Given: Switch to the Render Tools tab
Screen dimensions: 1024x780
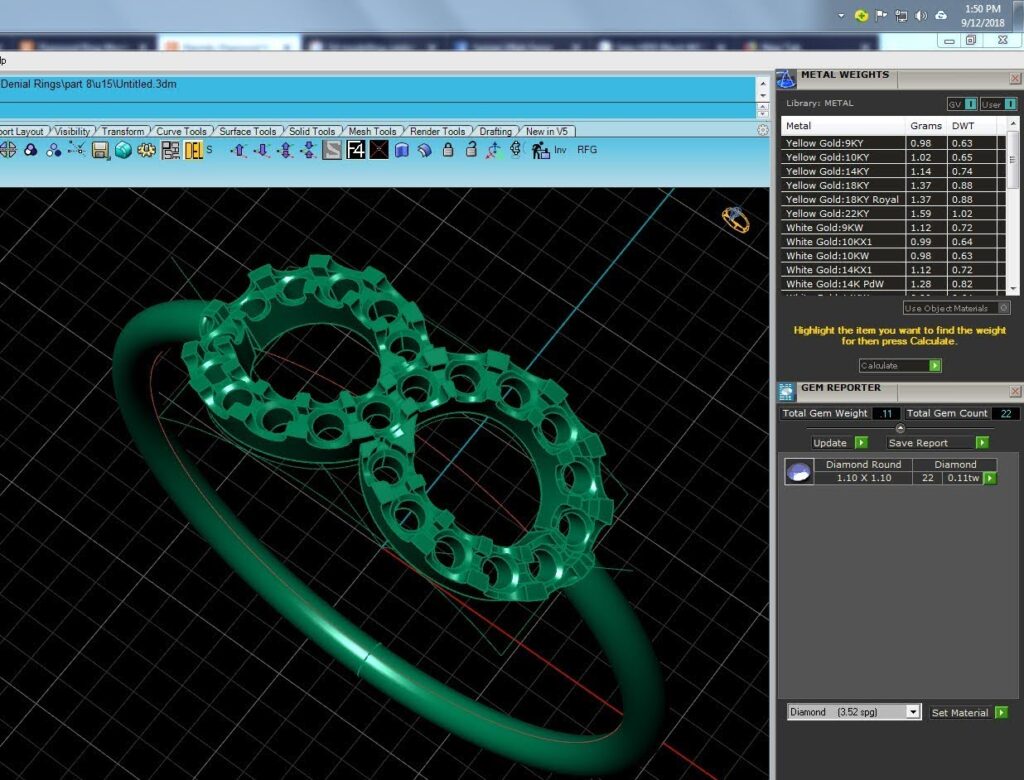Looking at the screenshot, I should (438, 131).
